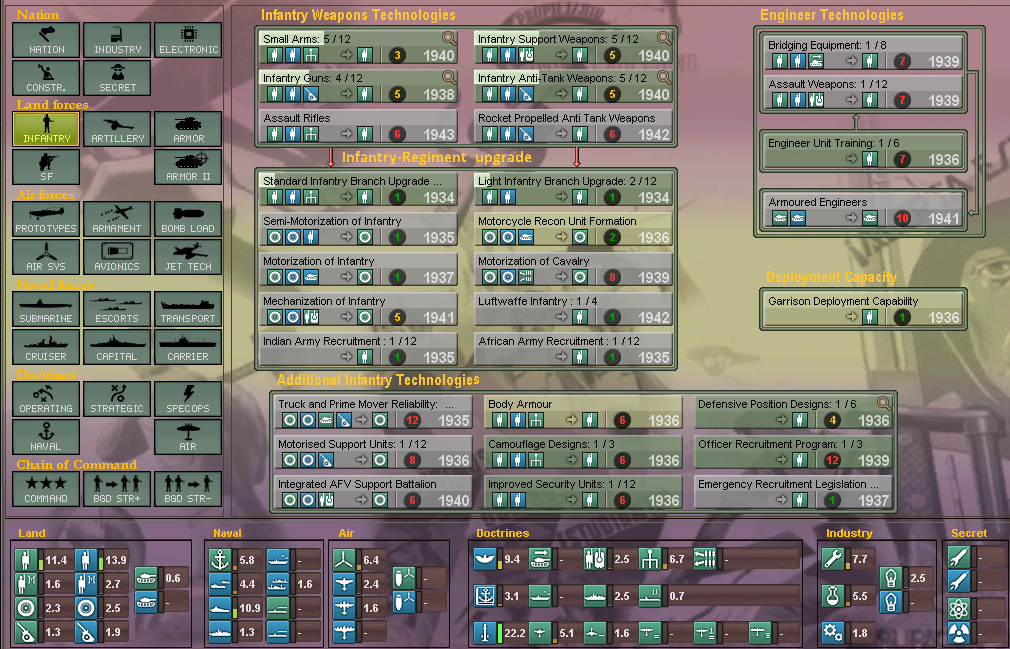1010x649 pixels.
Task: Select Camouflage Designs technology
Action: [583, 452]
